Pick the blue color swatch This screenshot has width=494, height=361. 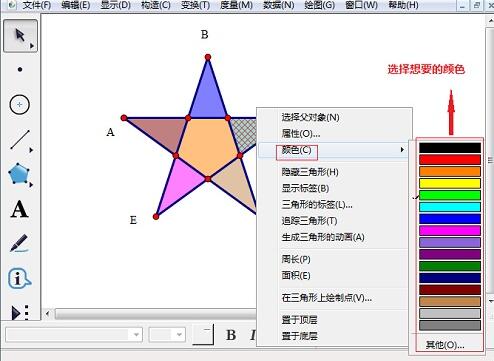point(450,219)
